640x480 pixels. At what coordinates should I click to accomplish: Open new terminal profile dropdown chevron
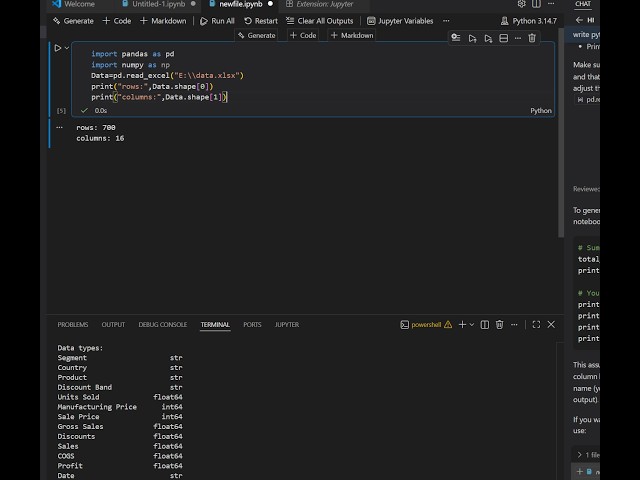472,324
